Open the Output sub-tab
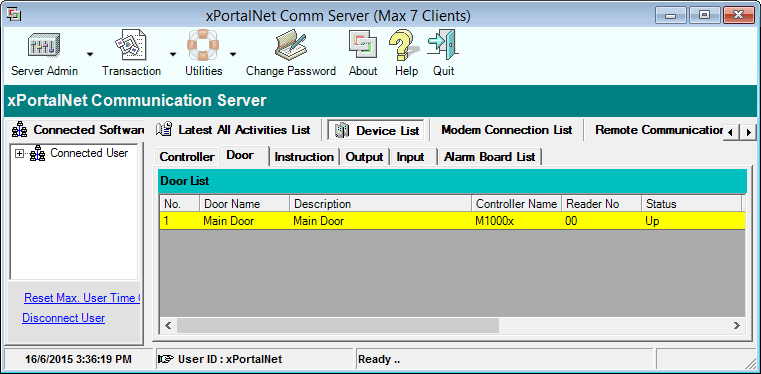Image resolution: width=761 pixels, height=374 pixels. pyautogui.click(x=364, y=157)
